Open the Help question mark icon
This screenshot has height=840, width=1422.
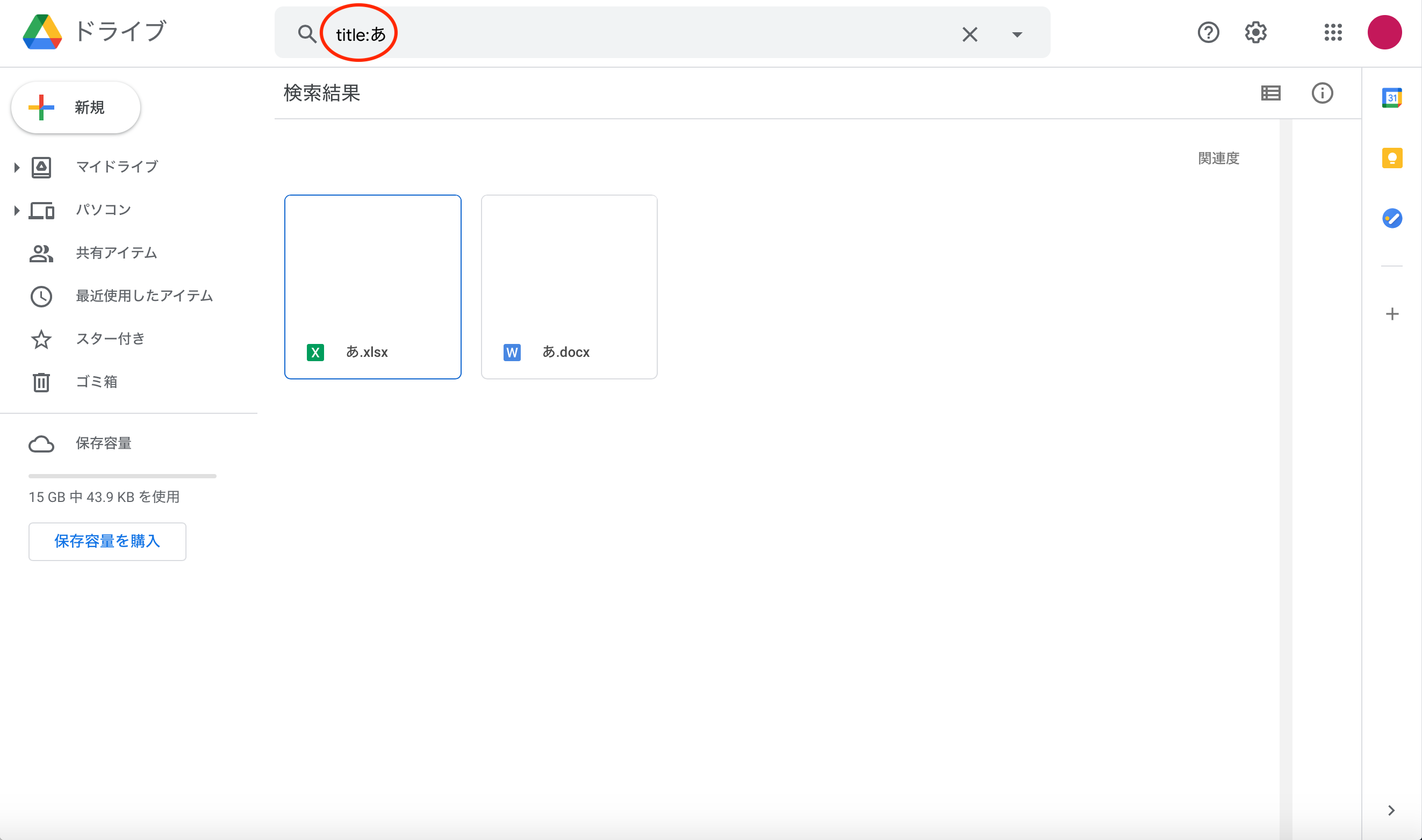(x=1208, y=32)
